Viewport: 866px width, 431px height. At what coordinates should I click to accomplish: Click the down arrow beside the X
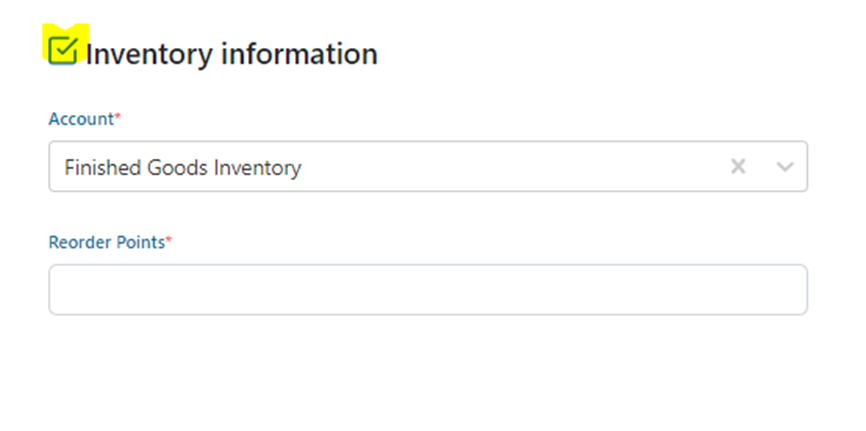[x=785, y=167]
